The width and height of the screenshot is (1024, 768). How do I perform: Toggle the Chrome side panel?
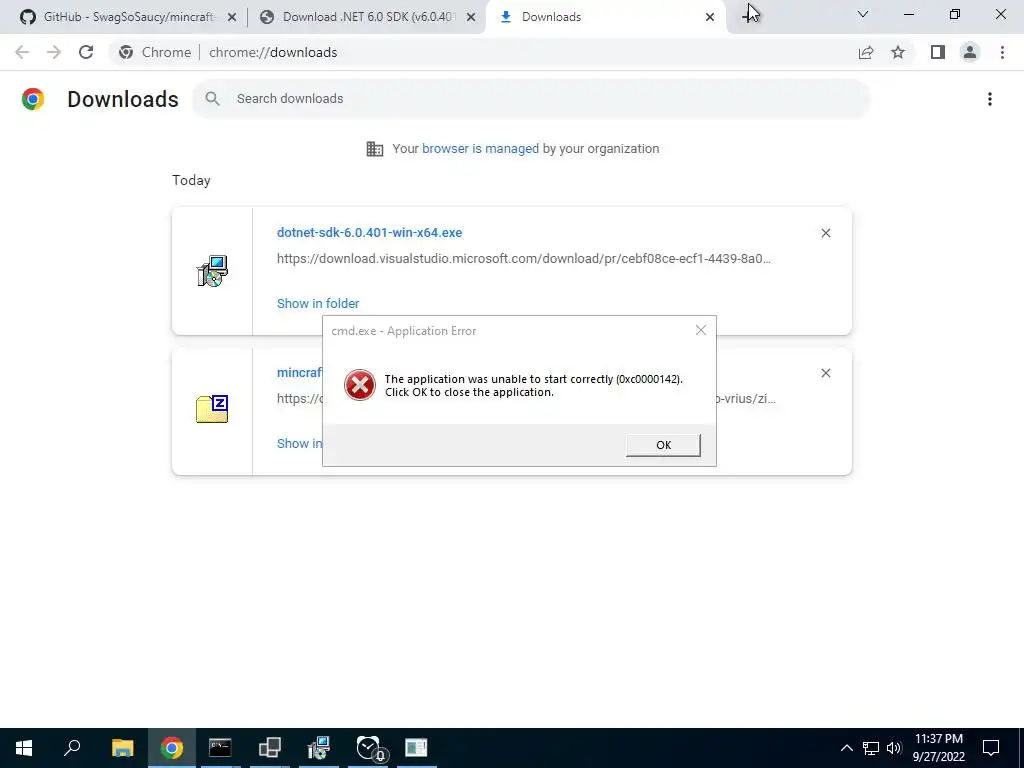tap(938, 52)
